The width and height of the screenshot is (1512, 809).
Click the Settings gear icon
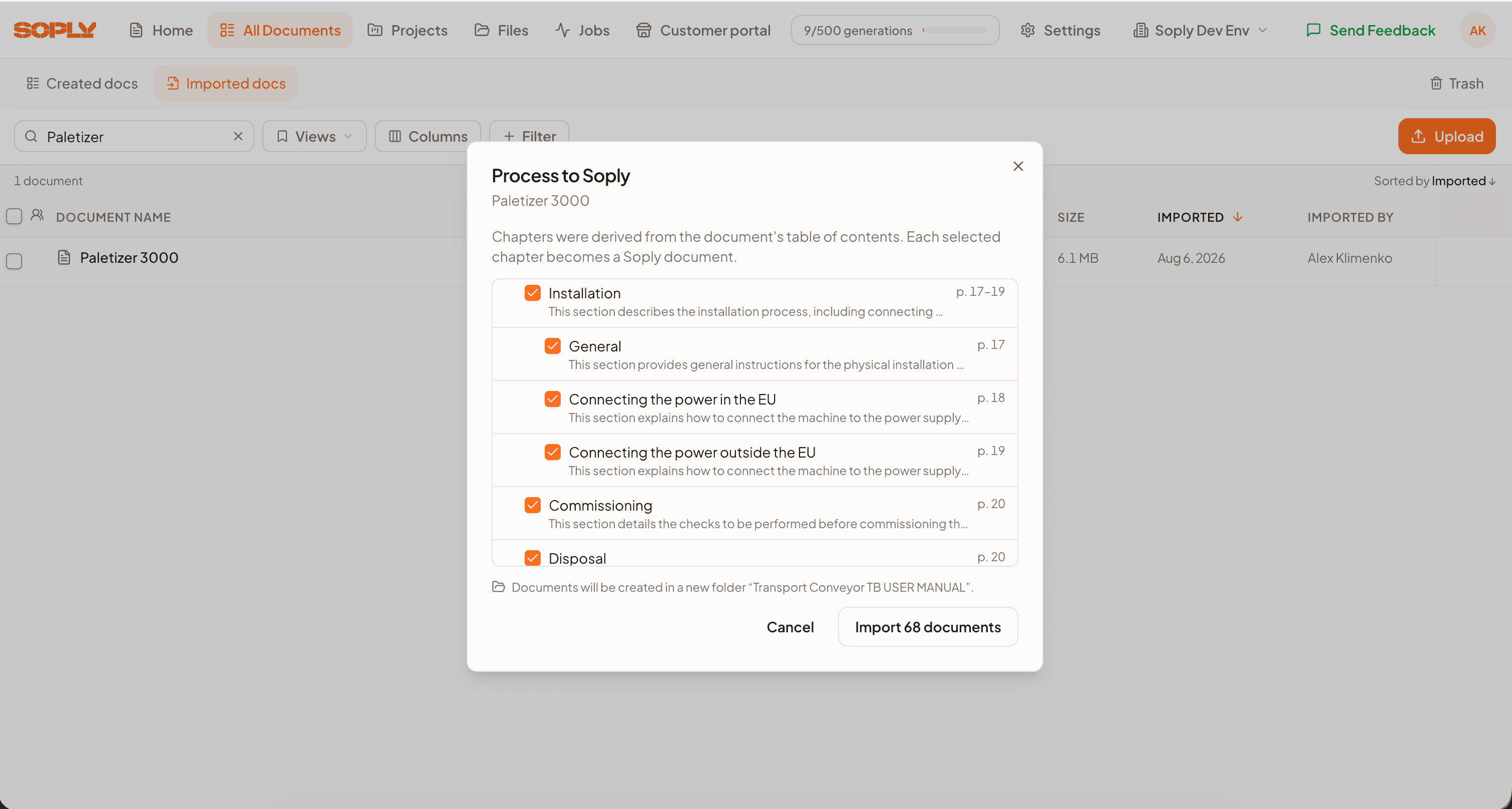(1027, 30)
